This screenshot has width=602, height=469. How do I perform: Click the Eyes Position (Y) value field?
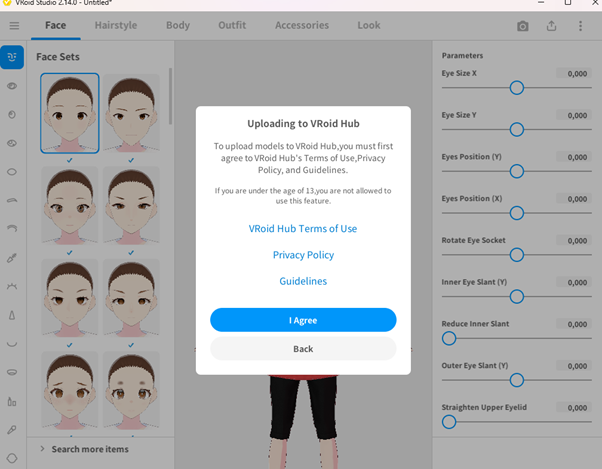coord(574,157)
